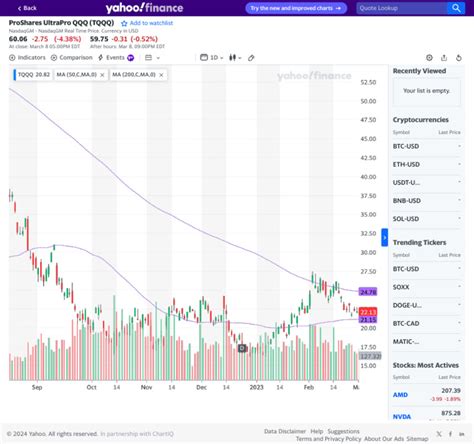Remove the MA 50 indicator
Screen dimensions: 474x444
tap(102, 75)
